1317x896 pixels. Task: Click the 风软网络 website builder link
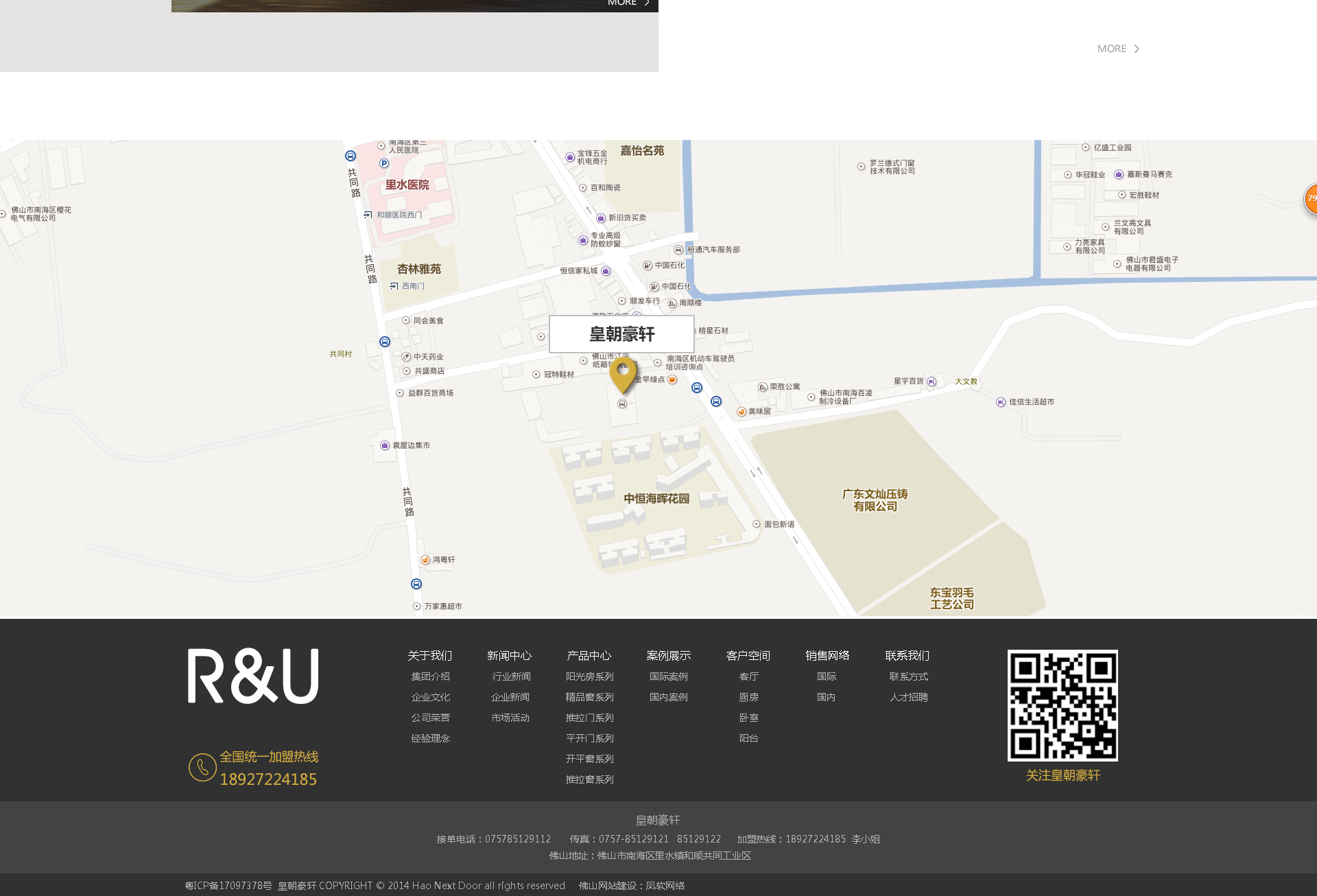point(665,886)
